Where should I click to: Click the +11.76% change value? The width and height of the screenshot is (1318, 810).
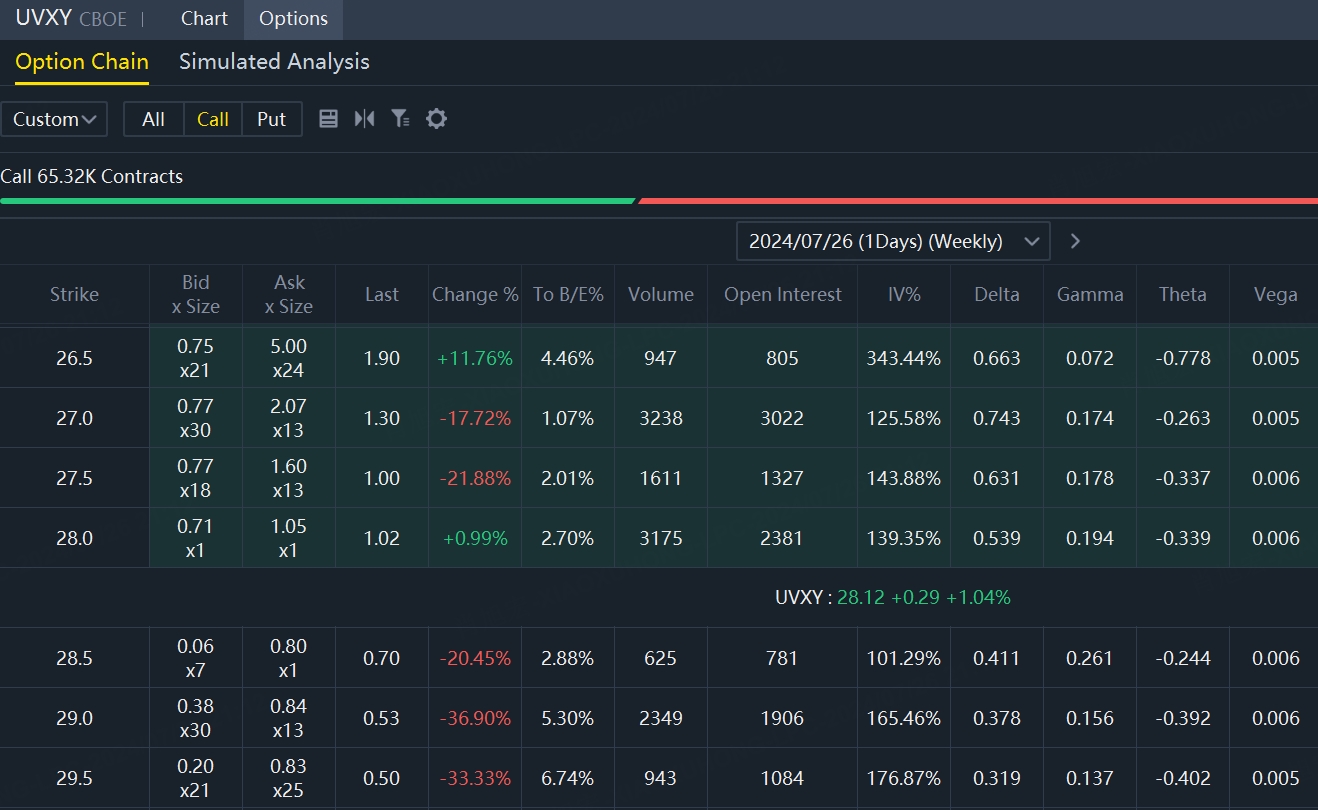(x=475, y=358)
